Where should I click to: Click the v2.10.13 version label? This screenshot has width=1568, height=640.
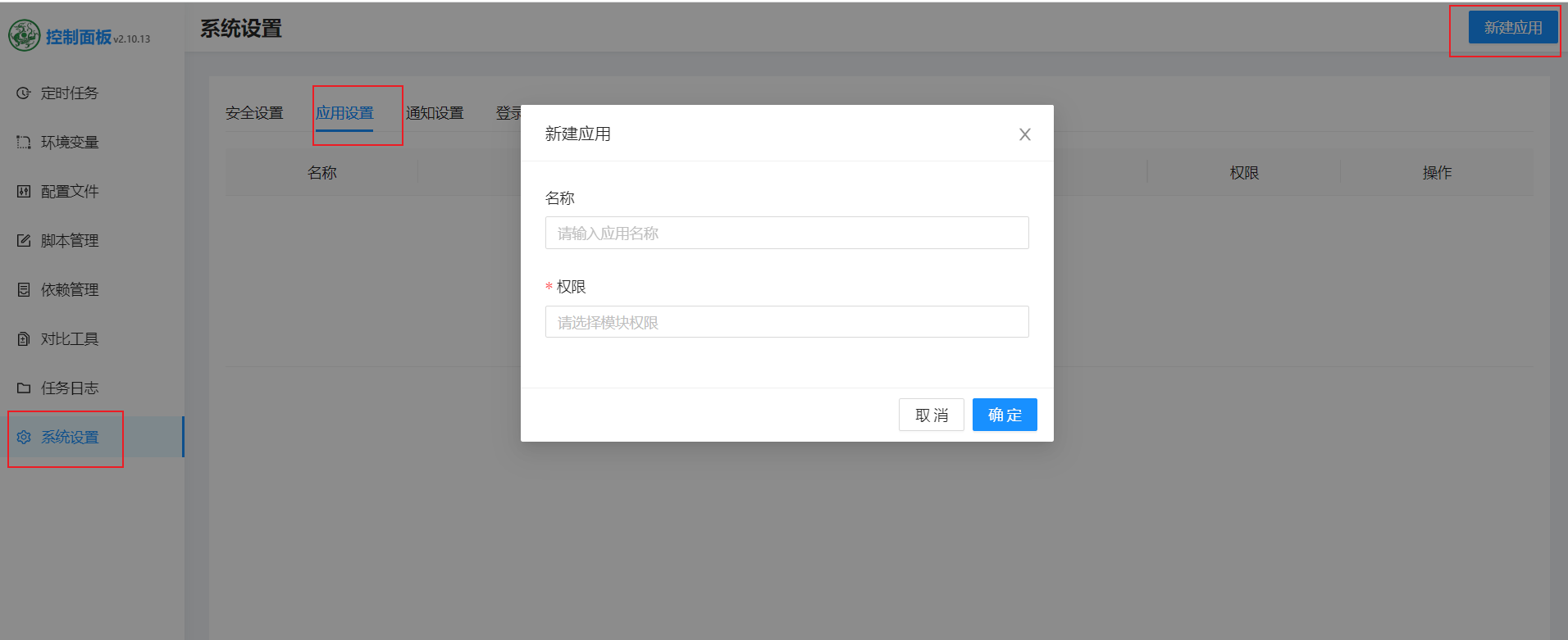pos(132,39)
